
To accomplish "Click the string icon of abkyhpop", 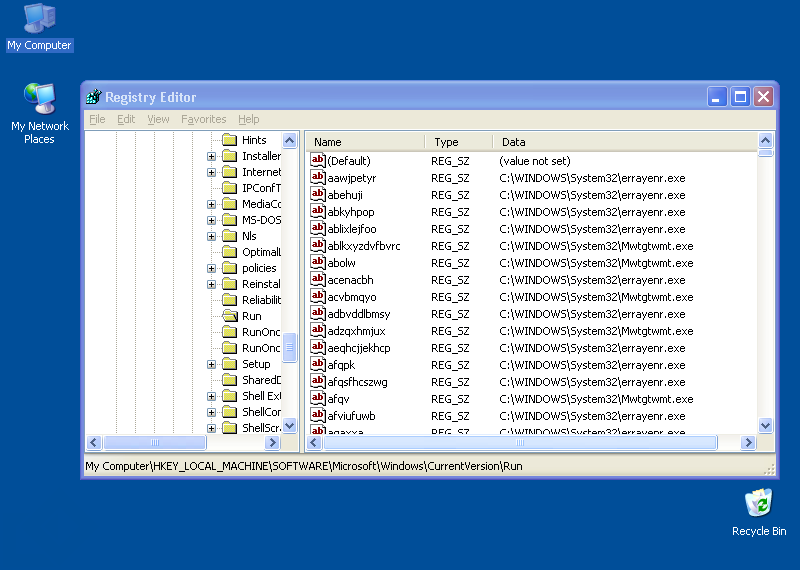I will pyautogui.click(x=318, y=211).
